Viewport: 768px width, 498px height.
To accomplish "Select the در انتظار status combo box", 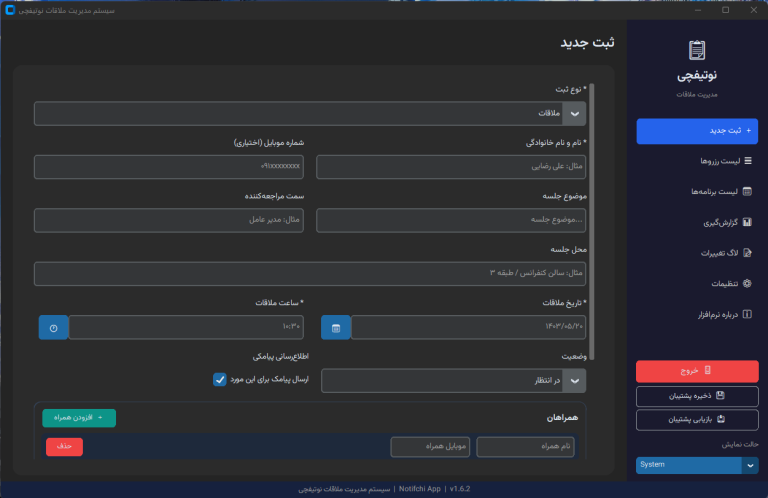I will [453, 381].
